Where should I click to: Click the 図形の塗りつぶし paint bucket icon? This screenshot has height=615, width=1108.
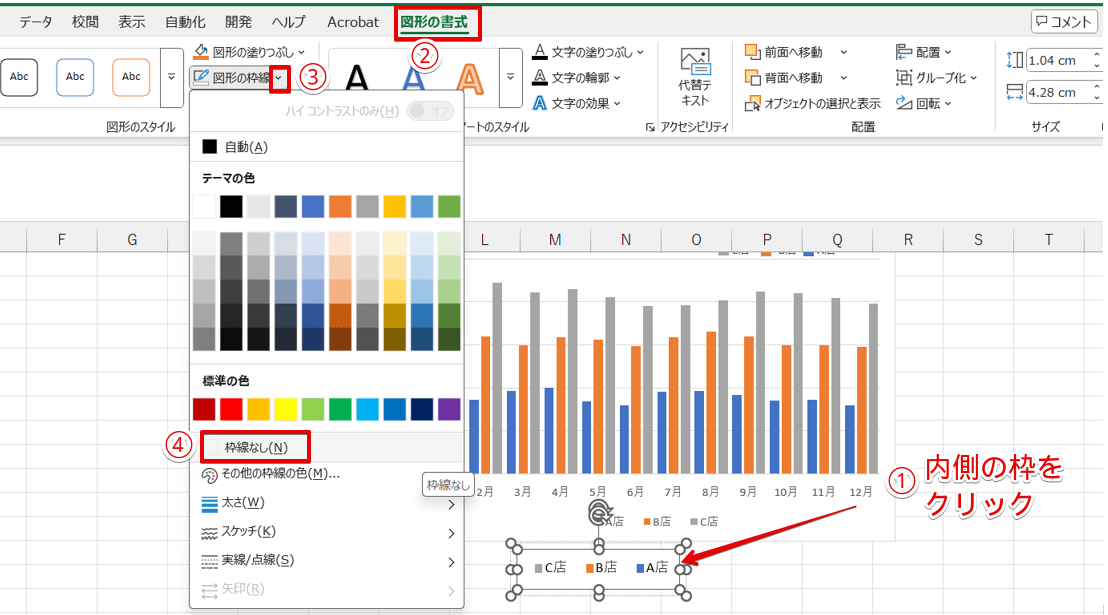(x=201, y=51)
